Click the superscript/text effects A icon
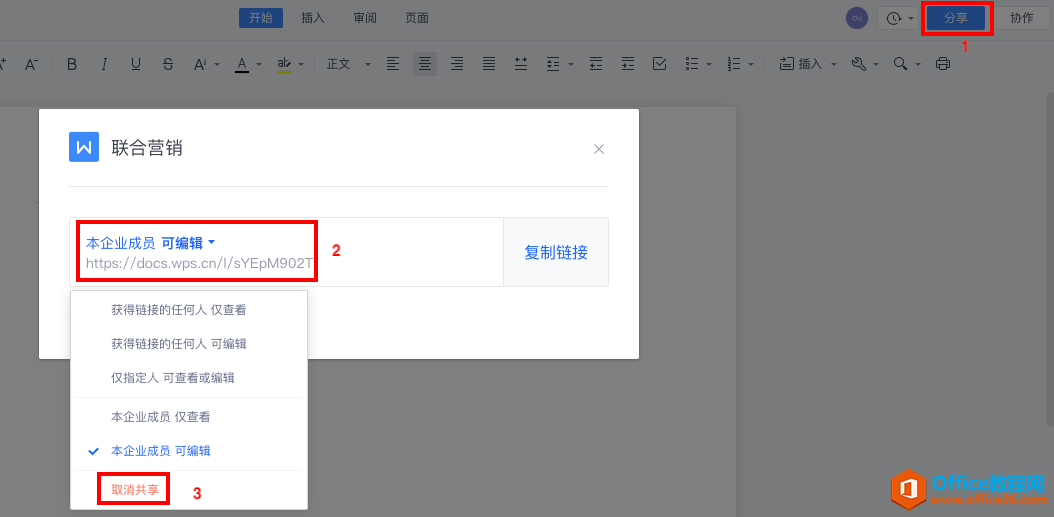 pyautogui.click(x=200, y=64)
